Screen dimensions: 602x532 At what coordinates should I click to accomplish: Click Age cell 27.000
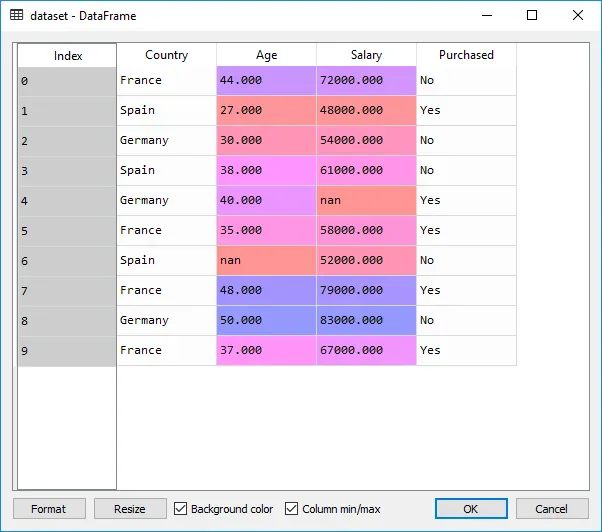[266, 110]
